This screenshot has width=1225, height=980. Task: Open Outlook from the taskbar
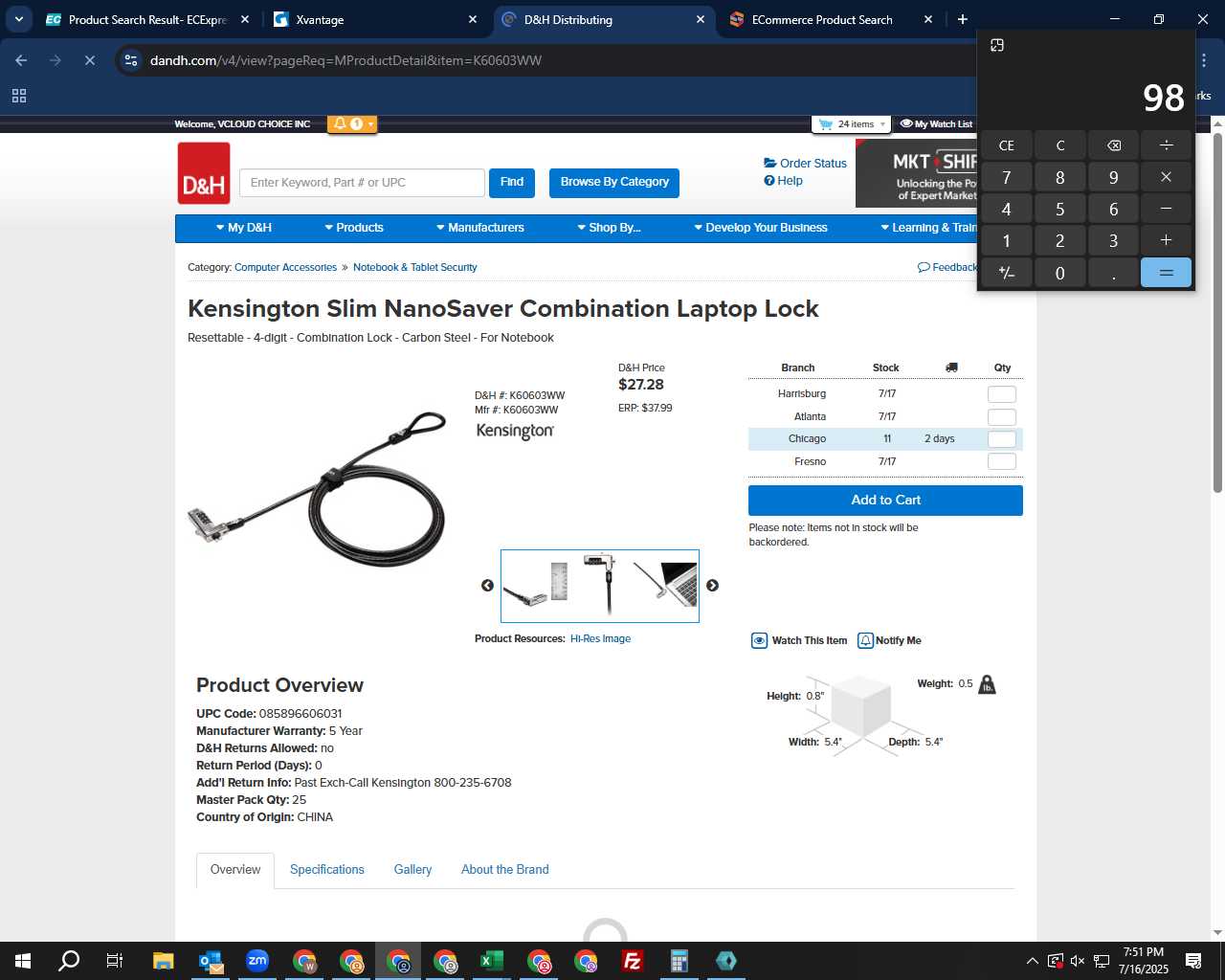click(x=211, y=961)
